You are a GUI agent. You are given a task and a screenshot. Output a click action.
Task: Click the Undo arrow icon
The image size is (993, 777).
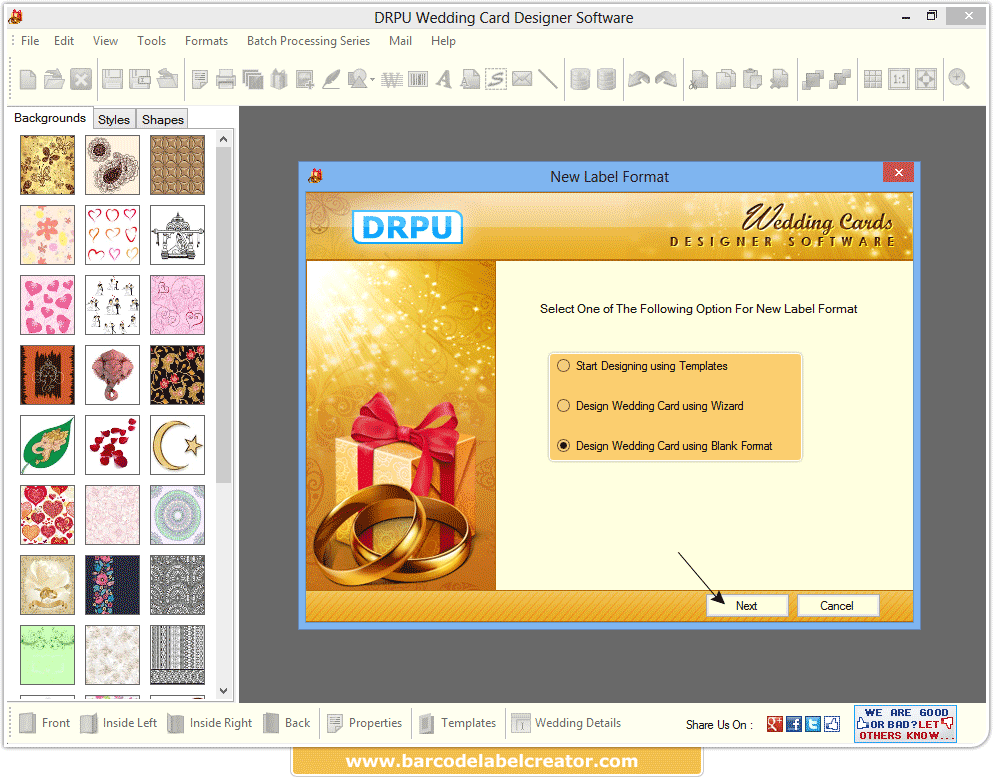pyautogui.click(x=639, y=79)
